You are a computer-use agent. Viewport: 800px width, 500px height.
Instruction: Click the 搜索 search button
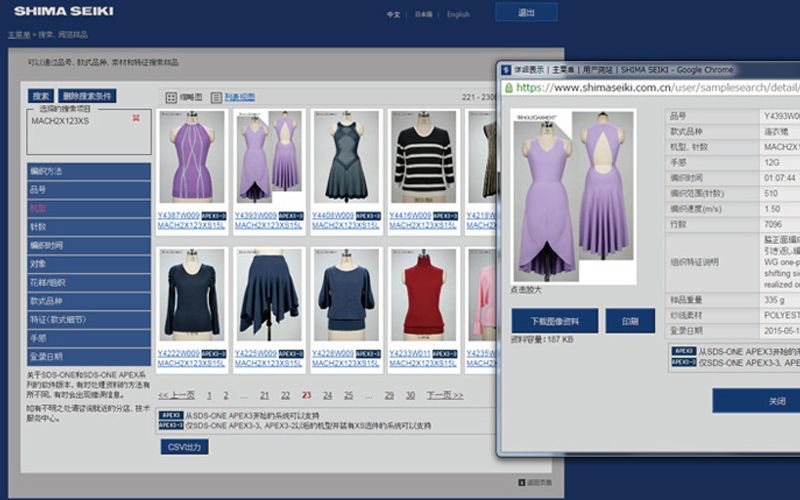[41, 96]
